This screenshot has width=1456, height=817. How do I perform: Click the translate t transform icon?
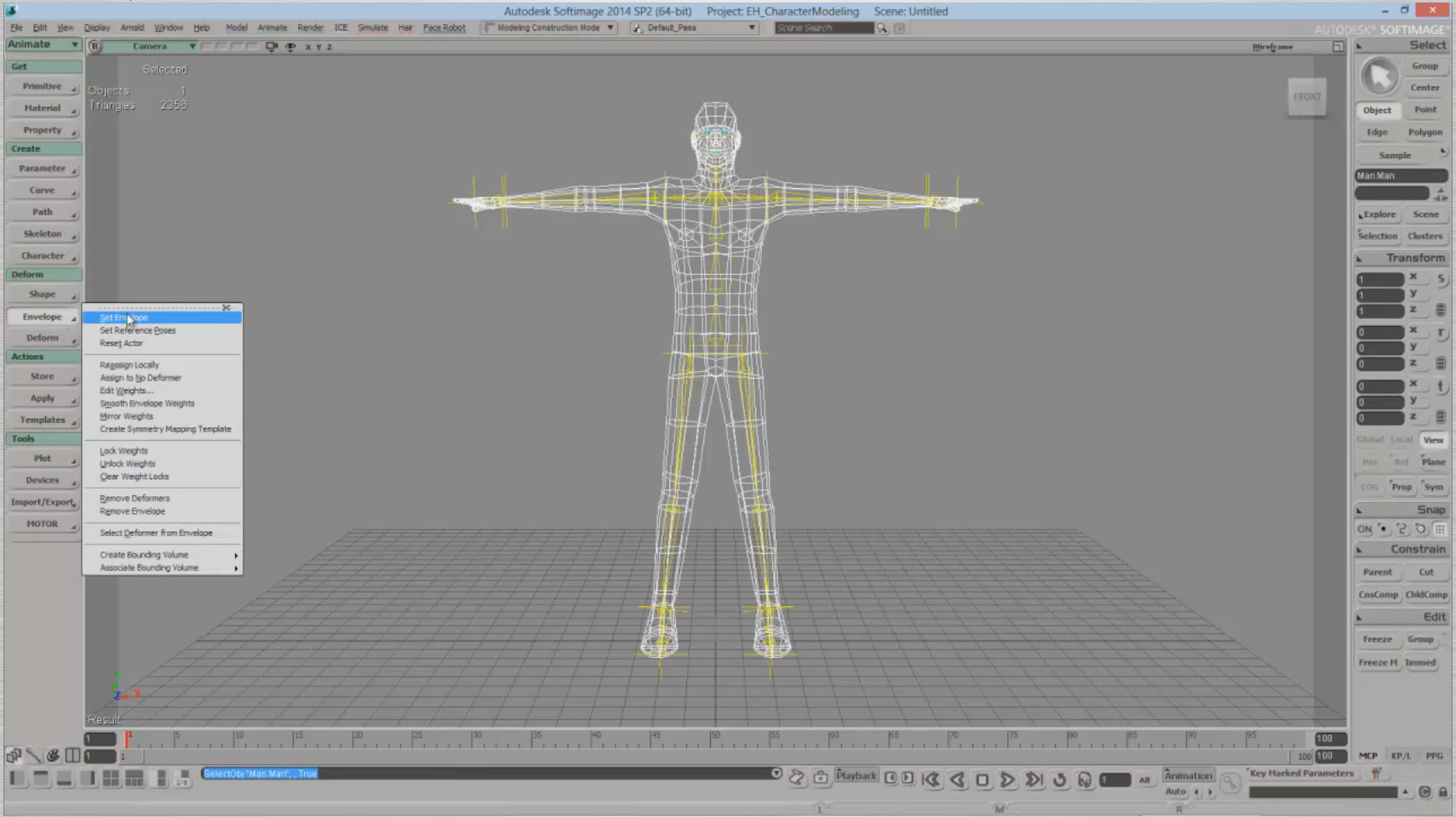[x=1441, y=386]
